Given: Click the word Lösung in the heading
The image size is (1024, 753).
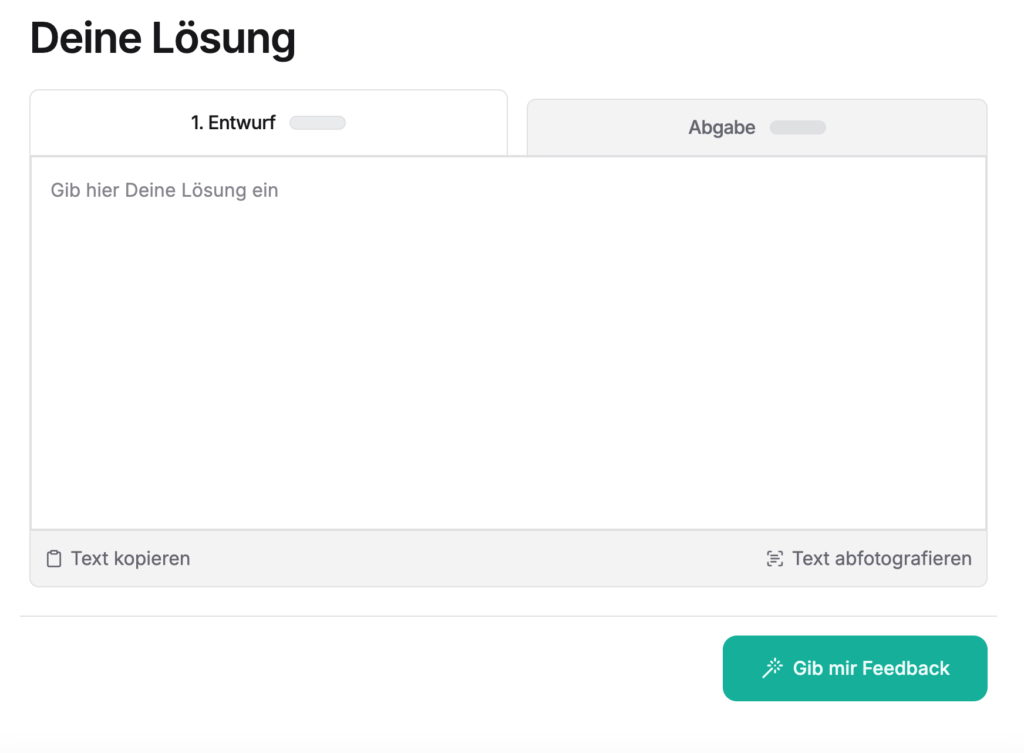Looking at the screenshot, I should 224,38.
